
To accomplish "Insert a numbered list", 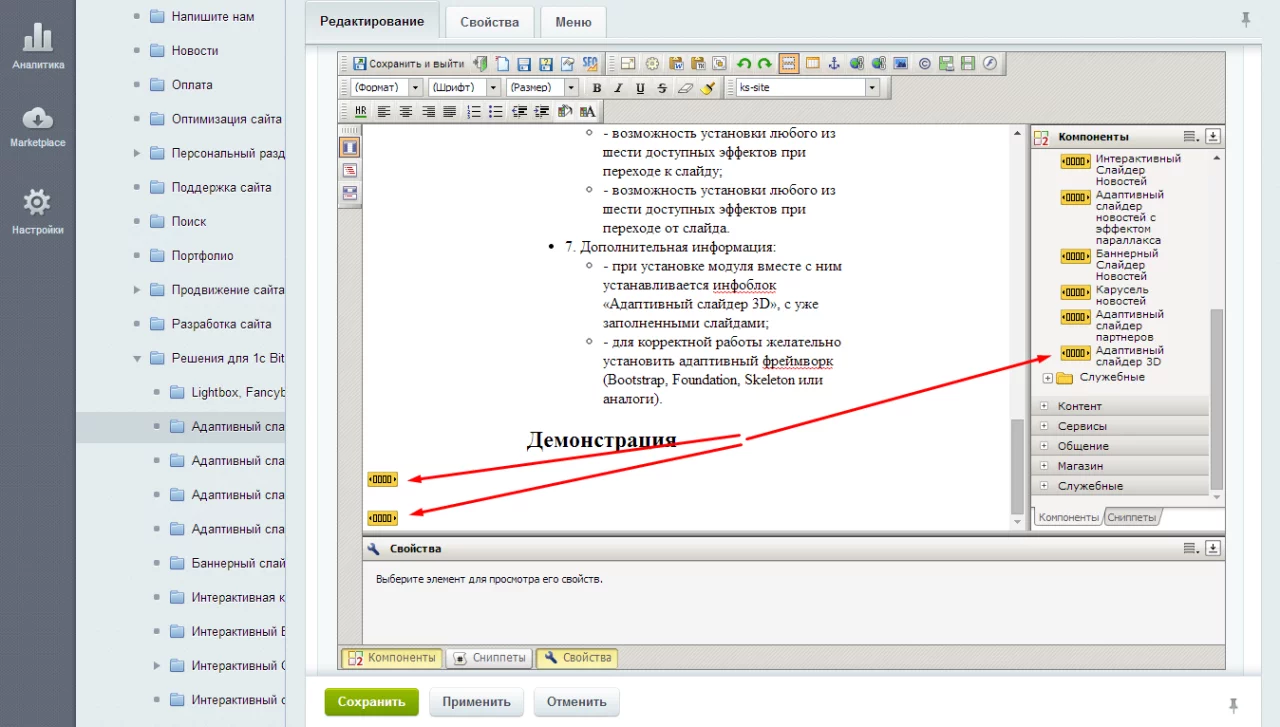I will (474, 111).
